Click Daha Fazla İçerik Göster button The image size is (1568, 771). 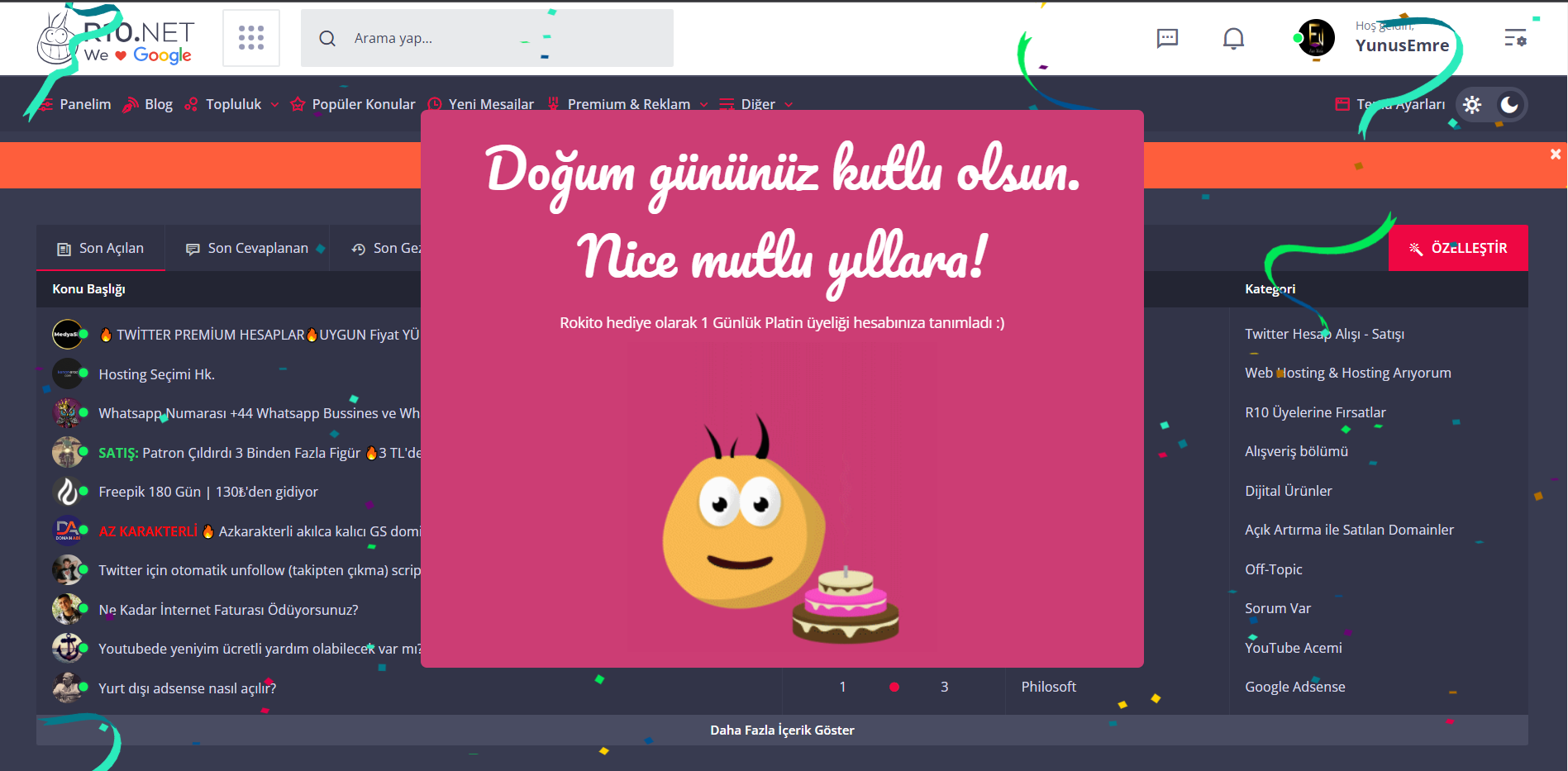[x=782, y=731]
